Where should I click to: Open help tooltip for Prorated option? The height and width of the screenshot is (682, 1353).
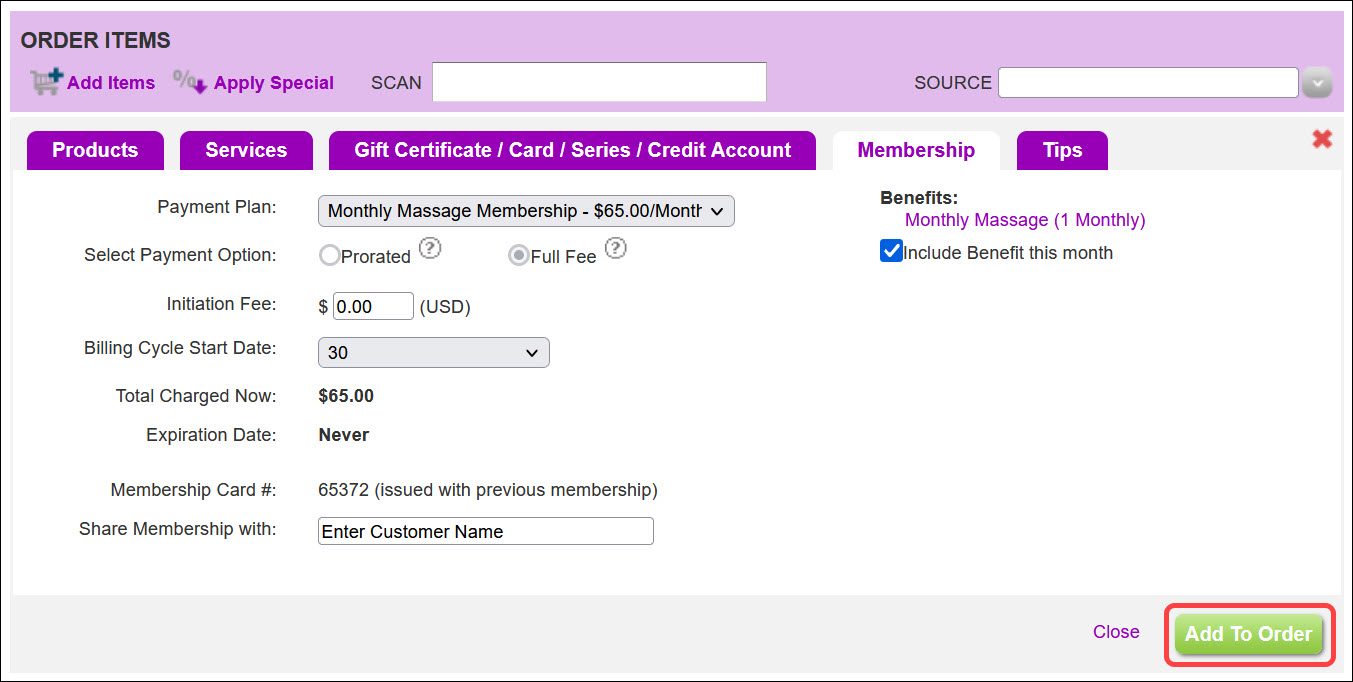(x=430, y=248)
